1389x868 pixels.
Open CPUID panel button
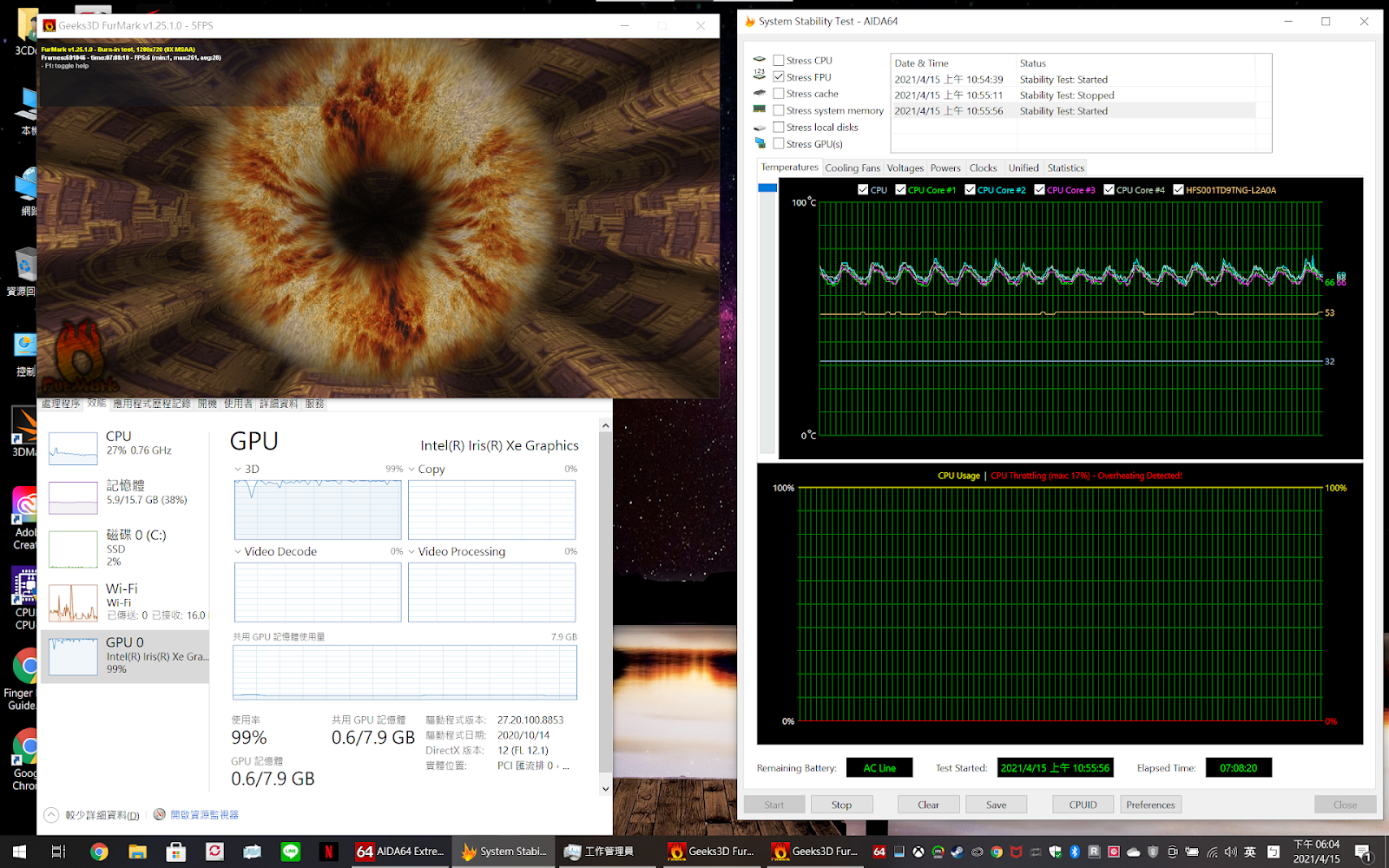pyautogui.click(x=1083, y=805)
